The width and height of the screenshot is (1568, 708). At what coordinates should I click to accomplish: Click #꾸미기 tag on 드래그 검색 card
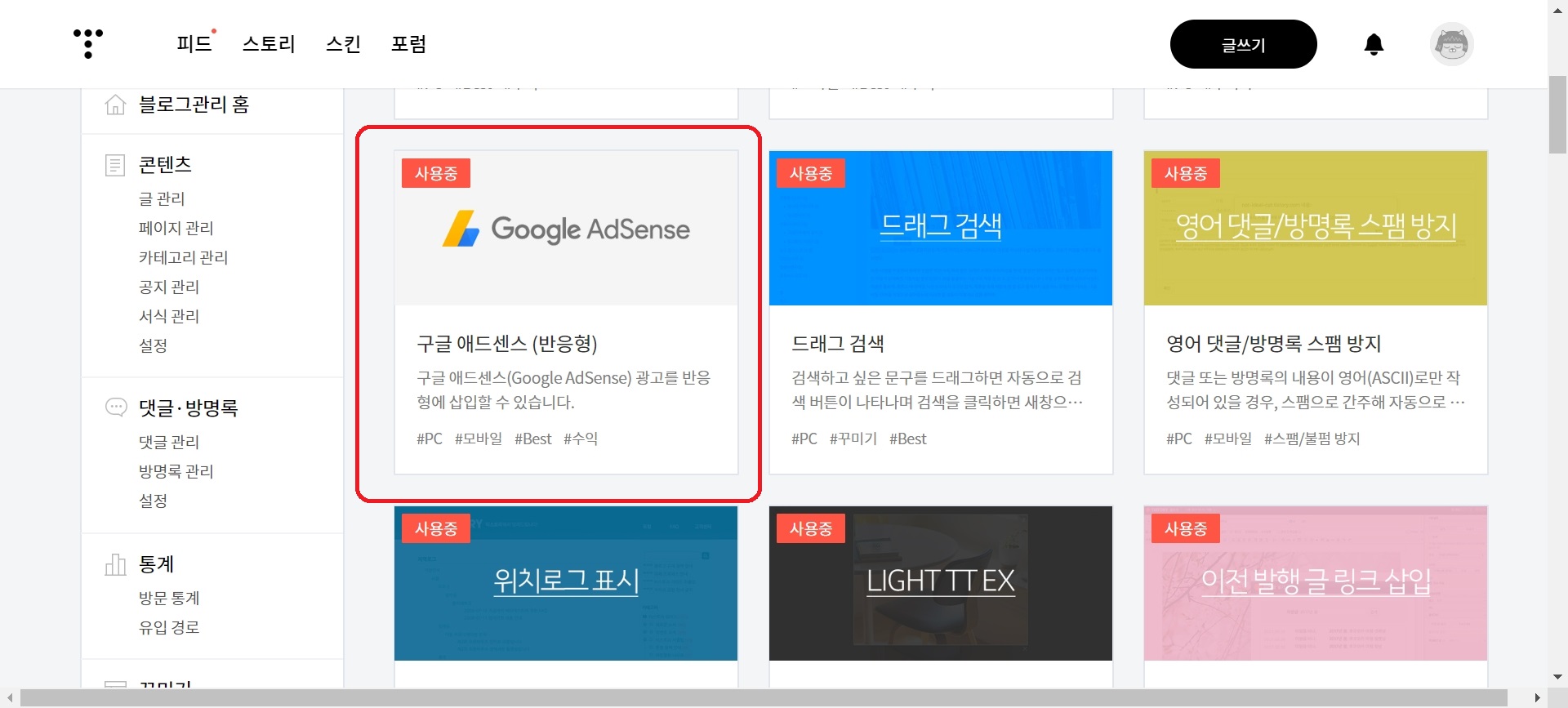coord(853,439)
